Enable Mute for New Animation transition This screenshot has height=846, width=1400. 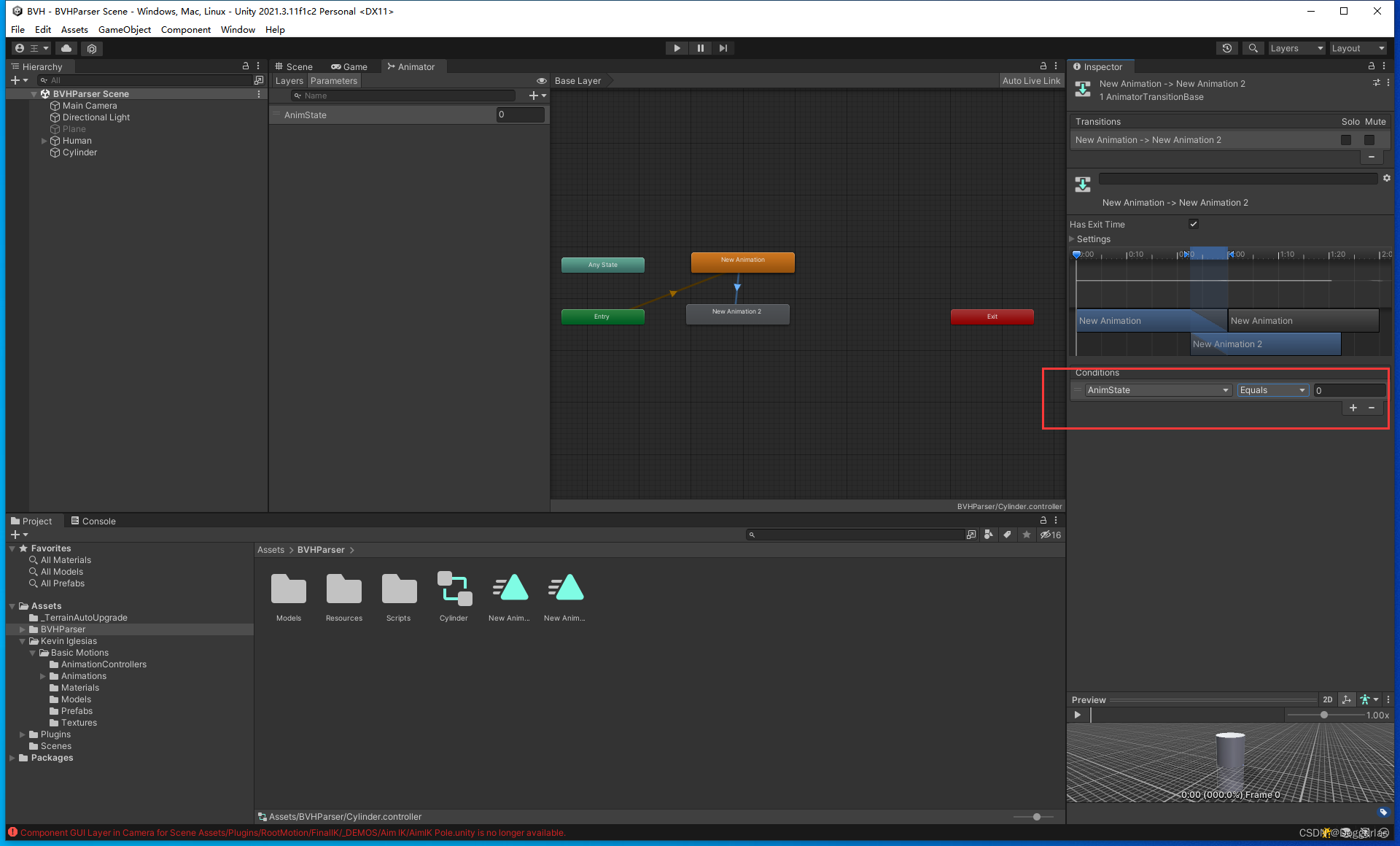click(1369, 140)
